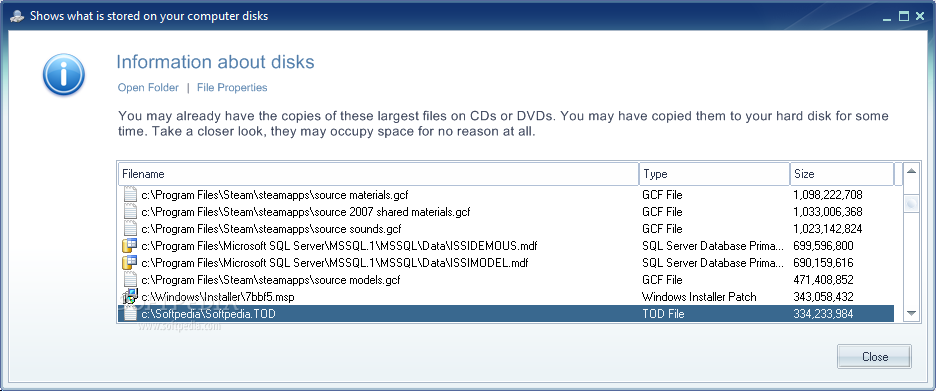Select row source 2007 shared materials.gcf
Screen dimensions: 936x391
[x=506, y=211]
